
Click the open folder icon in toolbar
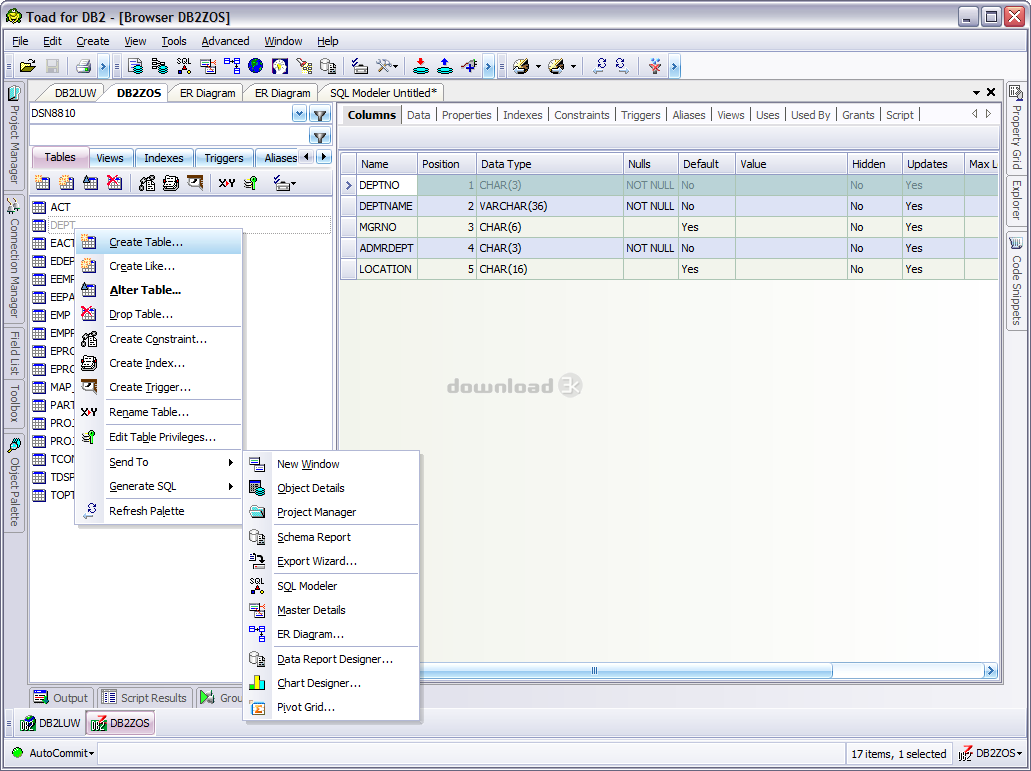tap(28, 66)
